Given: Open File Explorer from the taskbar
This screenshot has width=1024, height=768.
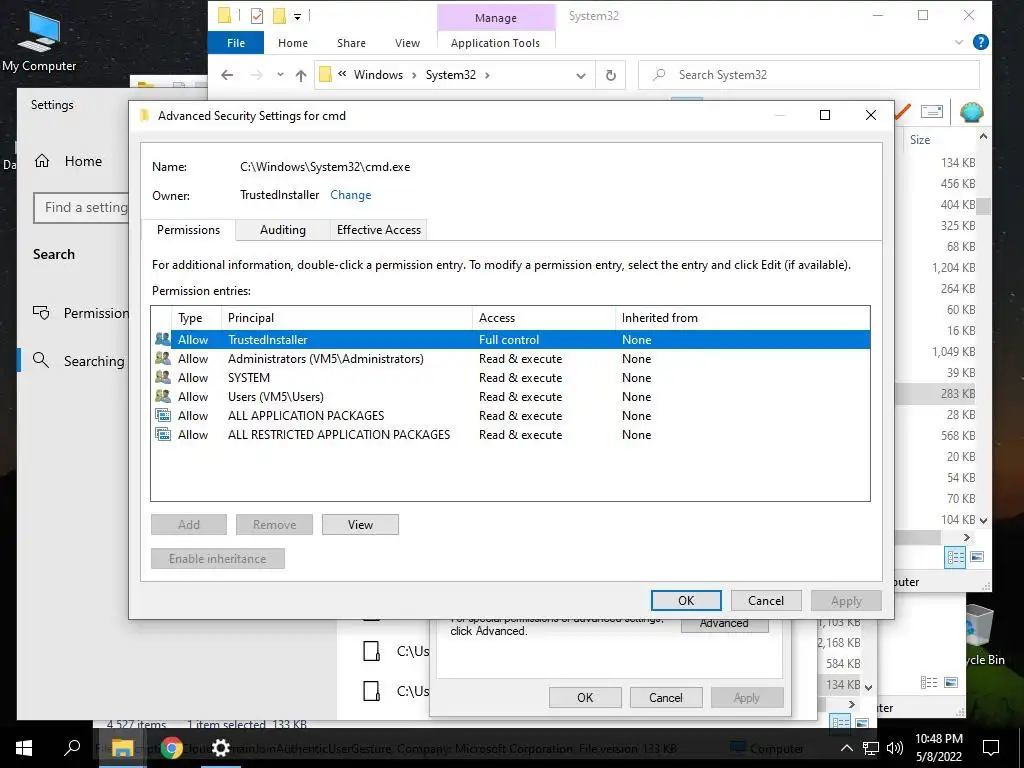Looking at the screenshot, I should tap(122, 748).
